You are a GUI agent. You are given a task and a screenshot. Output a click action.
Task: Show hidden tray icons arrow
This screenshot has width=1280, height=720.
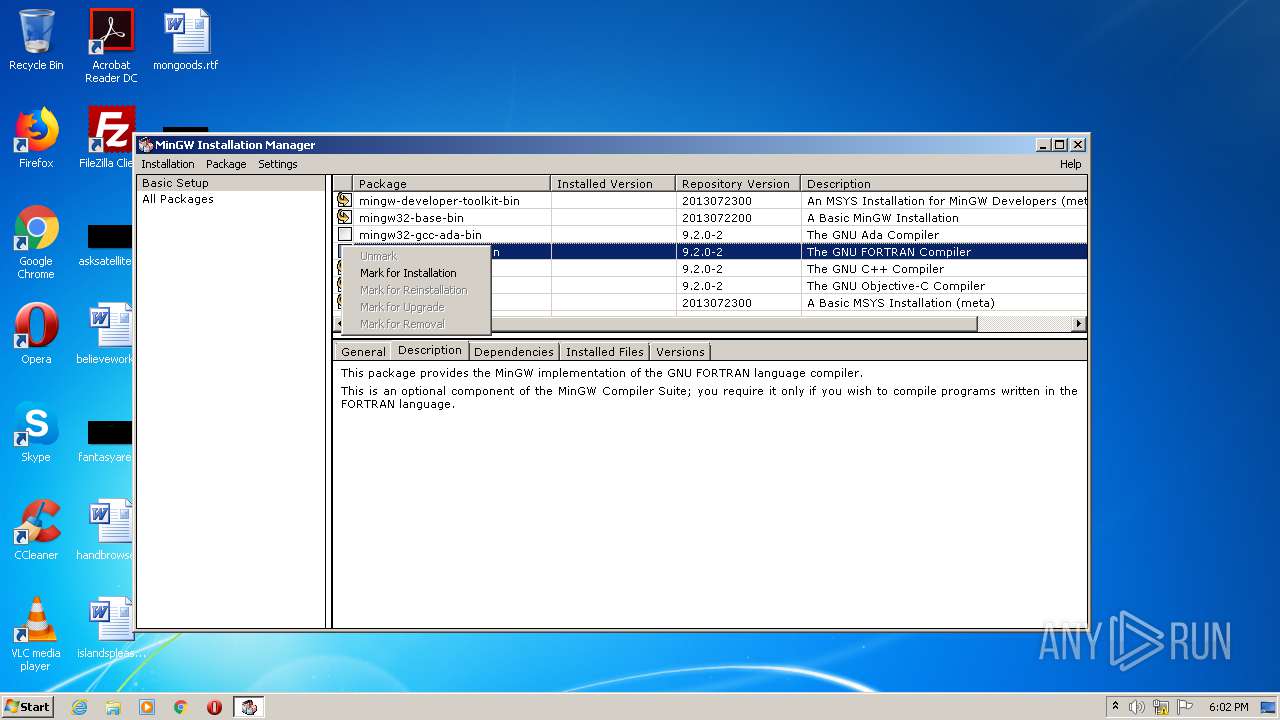pyautogui.click(x=1115, y=707)
